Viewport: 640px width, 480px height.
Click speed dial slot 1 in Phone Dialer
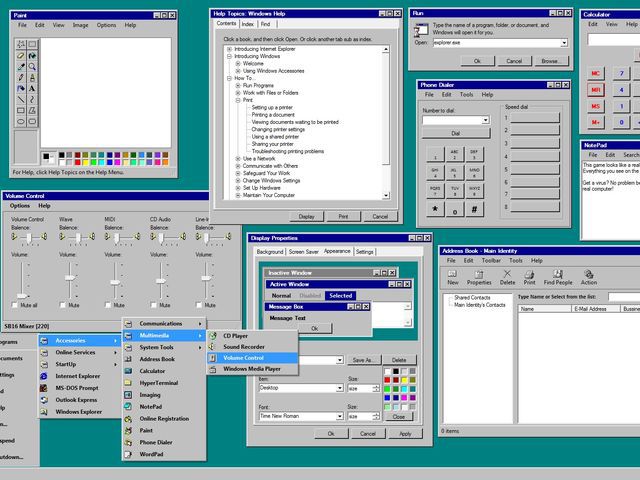click(x=535, y=118)
